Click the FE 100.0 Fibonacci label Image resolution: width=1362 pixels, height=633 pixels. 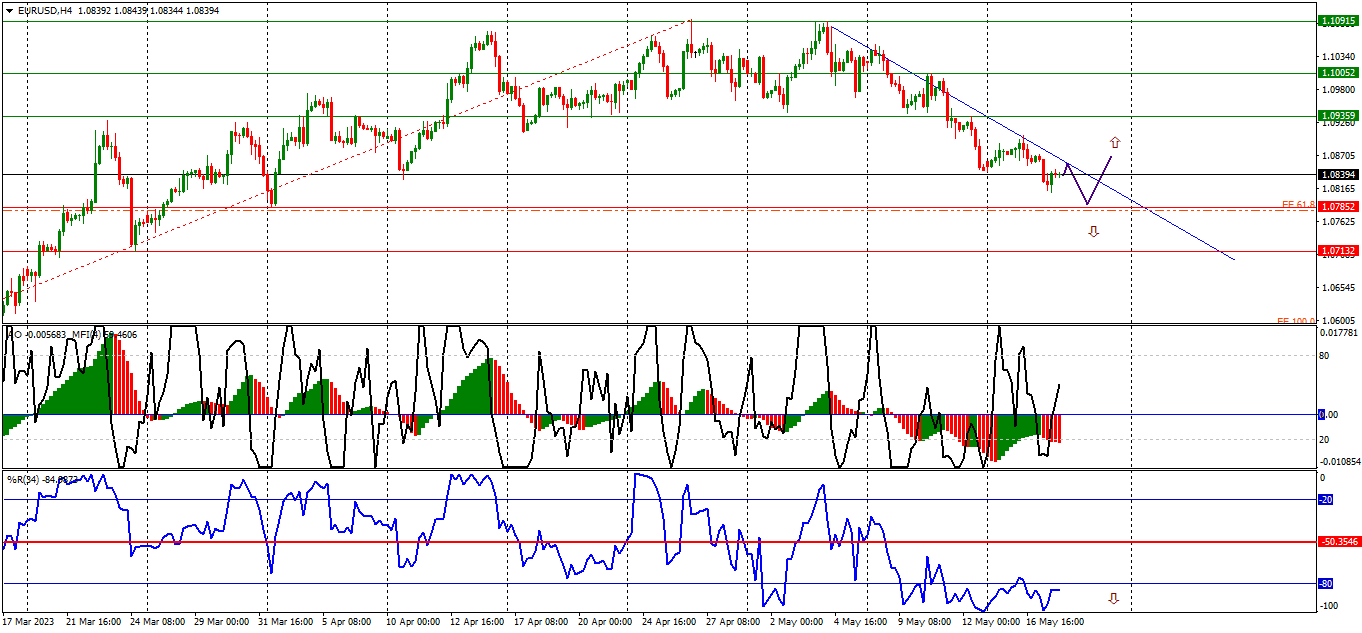tap(1296, 321)
